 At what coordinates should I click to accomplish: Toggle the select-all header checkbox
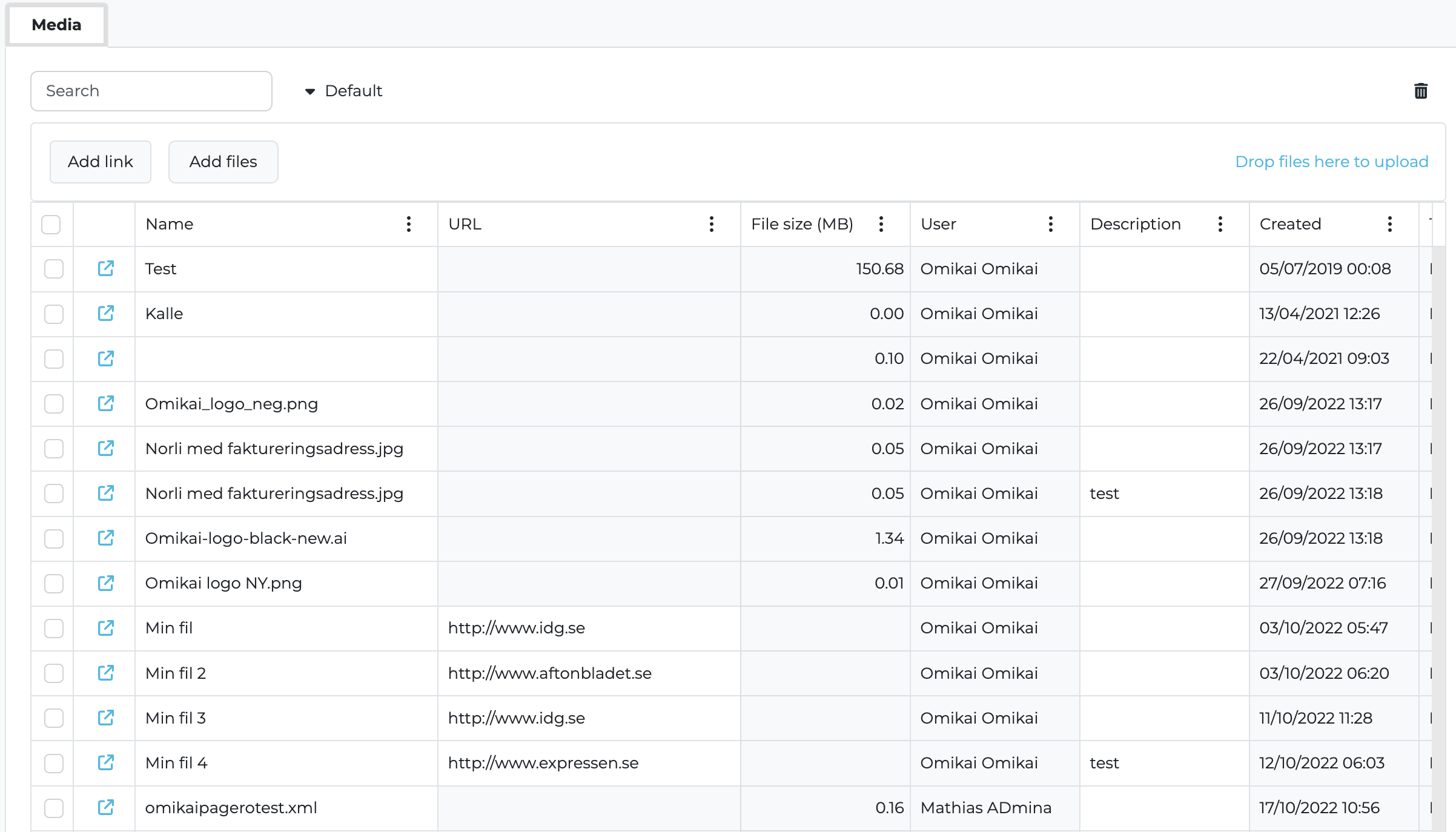point(51,224)
